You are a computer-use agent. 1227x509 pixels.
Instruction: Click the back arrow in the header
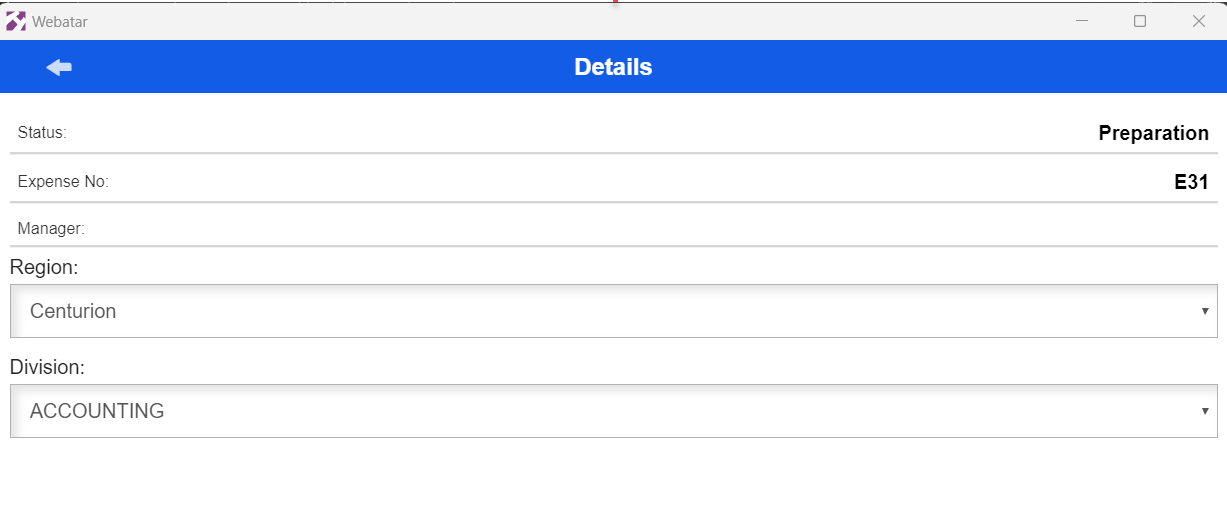(59, 67)
